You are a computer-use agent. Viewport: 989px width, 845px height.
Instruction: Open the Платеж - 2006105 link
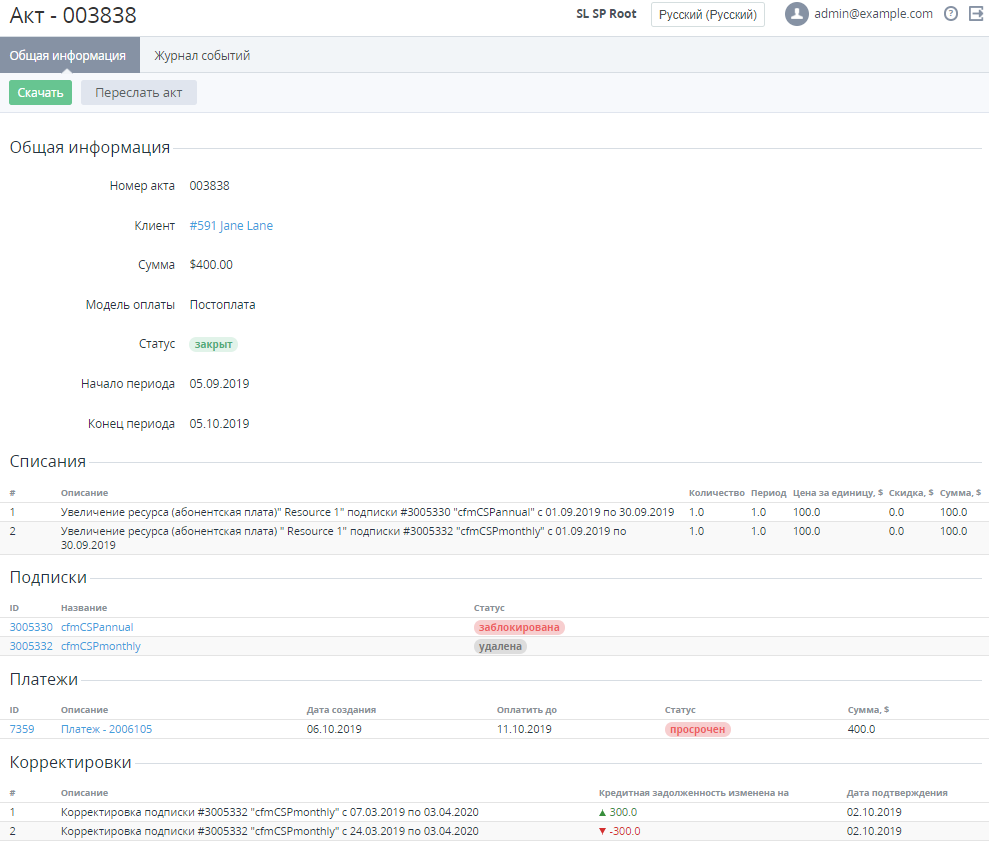(107, 729)
